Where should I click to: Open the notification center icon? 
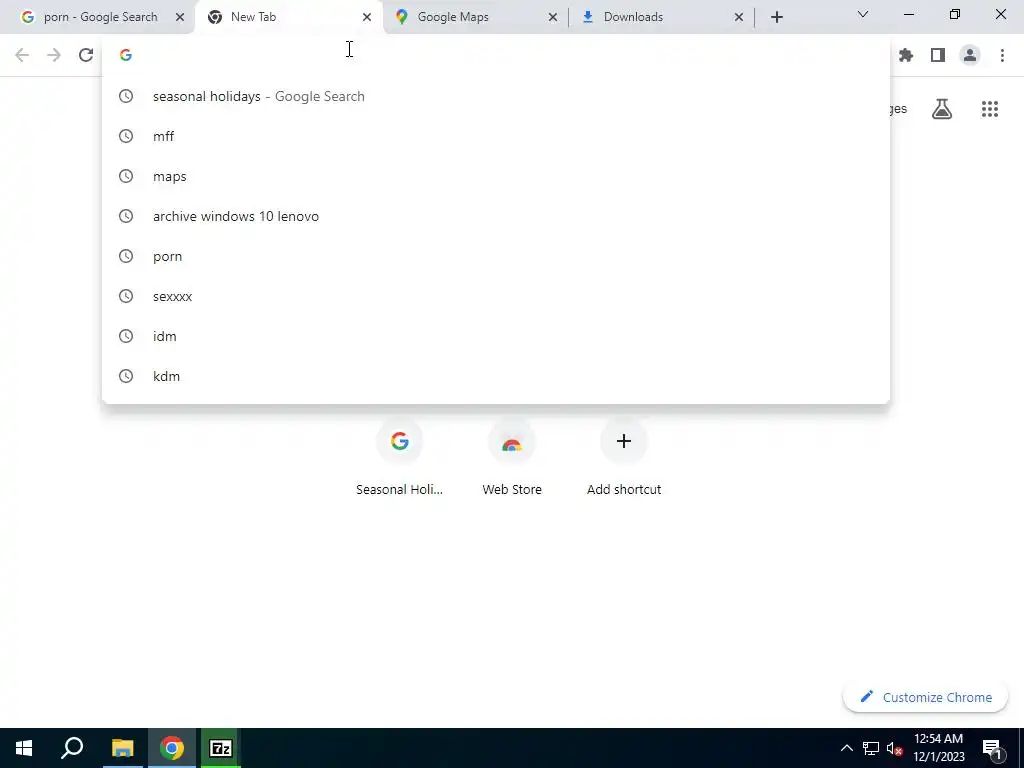point(991,748)
